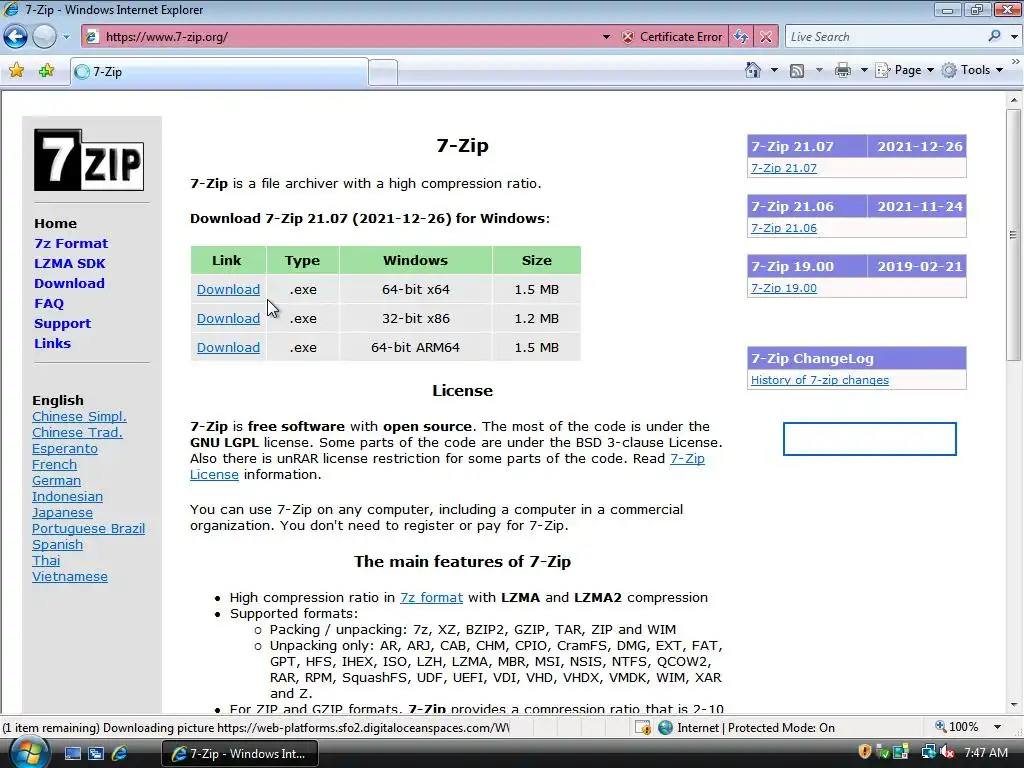Switch language to Vietnamese
Screen dimensions: 1024x768
(x=70, y=577)
